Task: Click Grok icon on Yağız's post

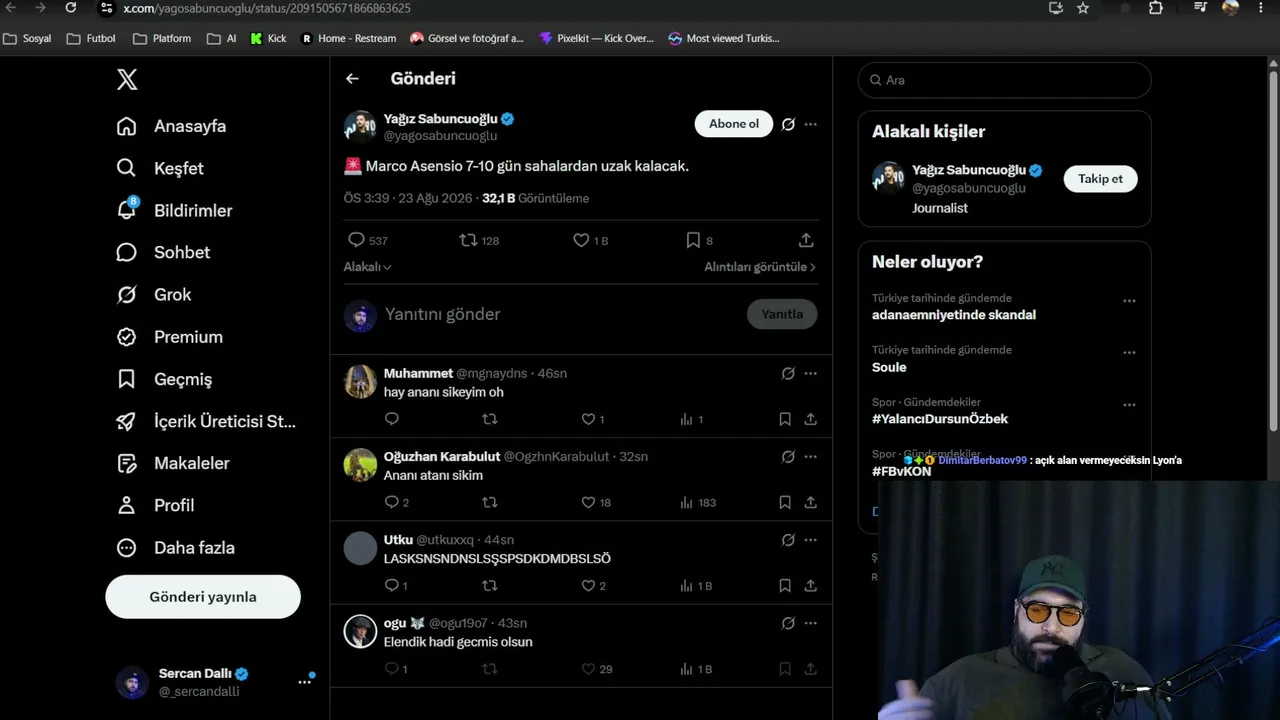Action: [788, 124]
